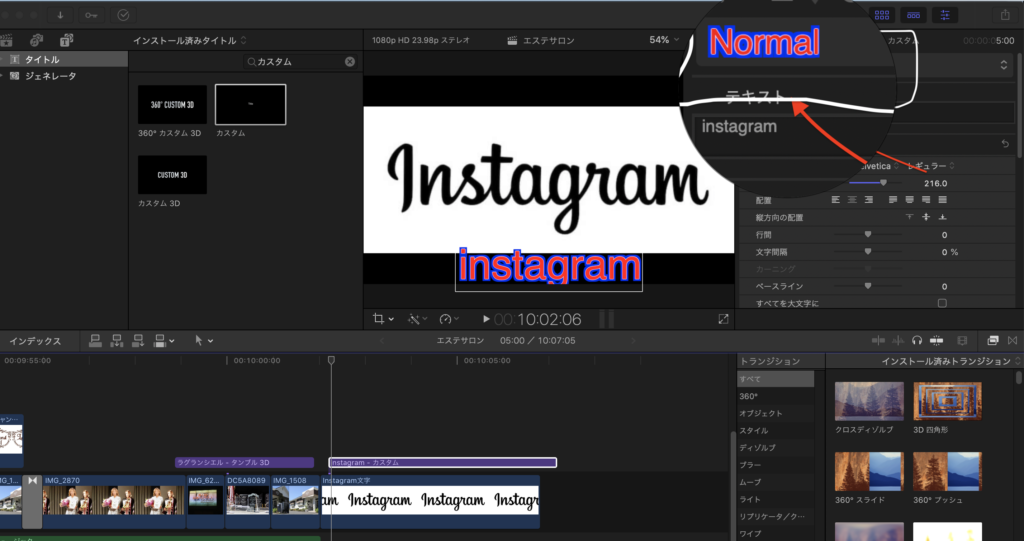Adjust the 文字間隔 tracking slider
This screenshot has width=1024, height=541.
(x=868, y=252)
